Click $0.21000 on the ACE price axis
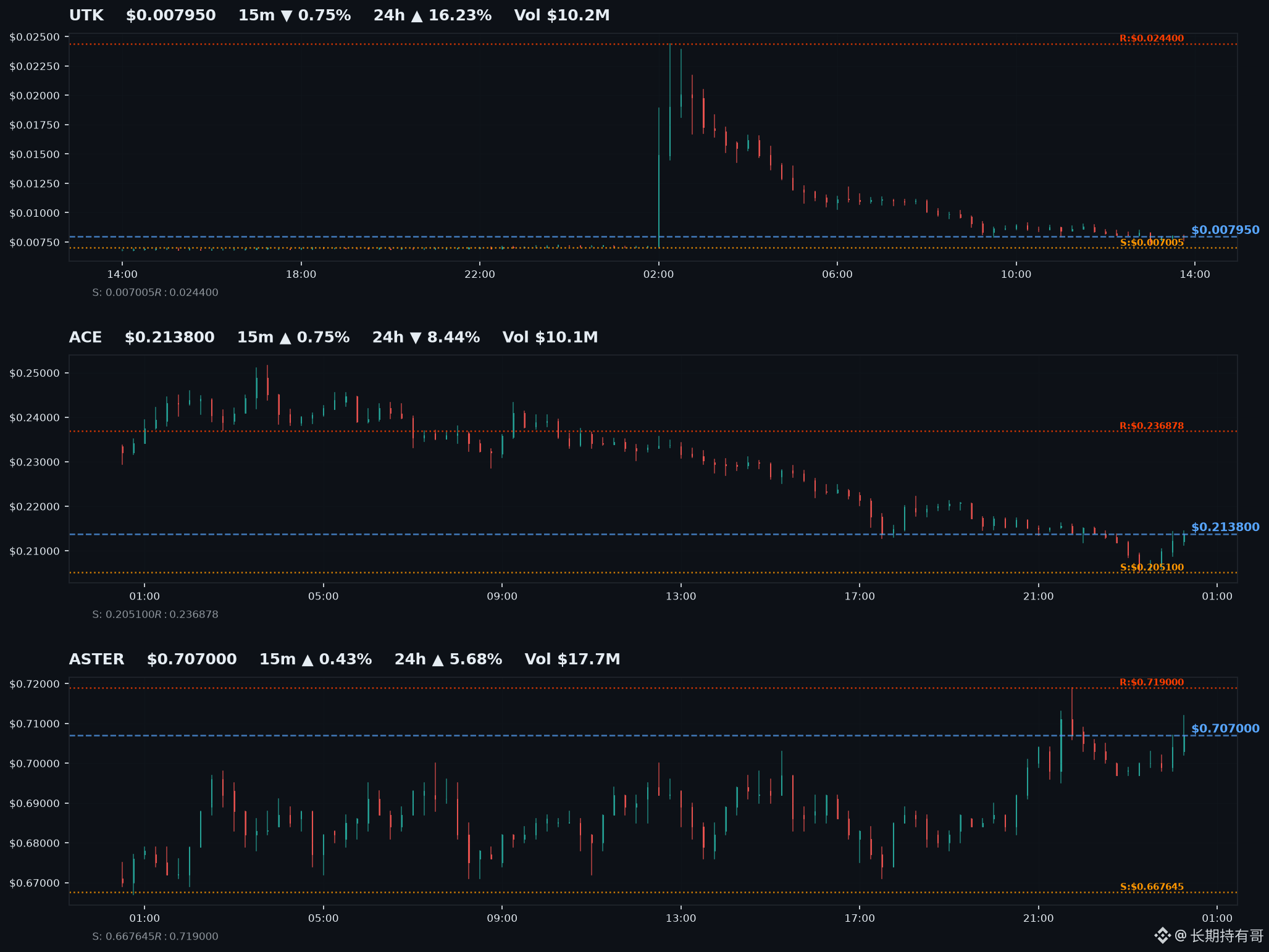This screenshot has height=952, width=1269. click(x=35, y=551)
